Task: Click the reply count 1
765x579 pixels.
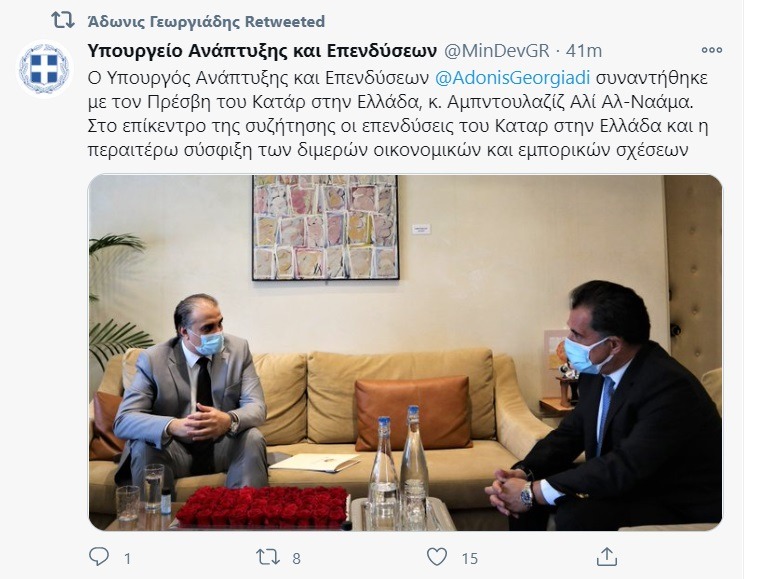Action: [127, 558]
